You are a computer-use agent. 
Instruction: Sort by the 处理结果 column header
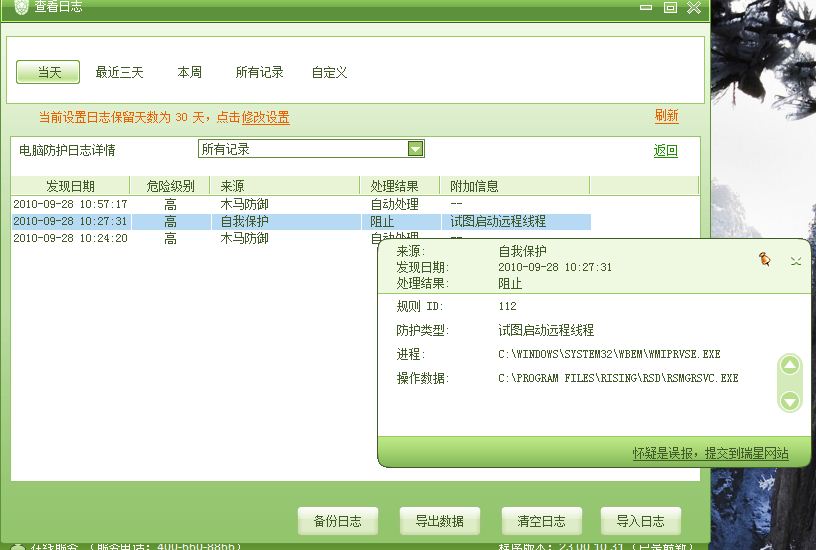(x=400, y=186)
